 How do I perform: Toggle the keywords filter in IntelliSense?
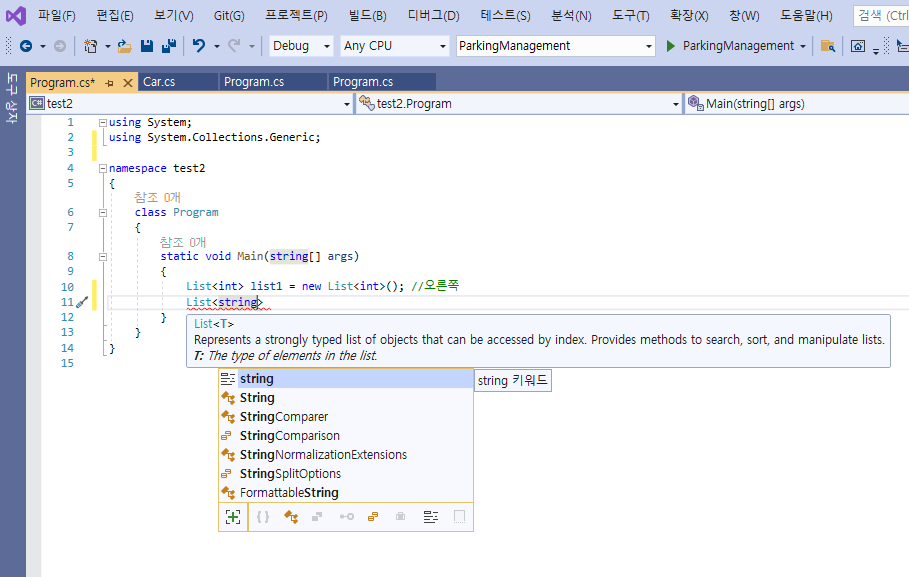point(431,517)
